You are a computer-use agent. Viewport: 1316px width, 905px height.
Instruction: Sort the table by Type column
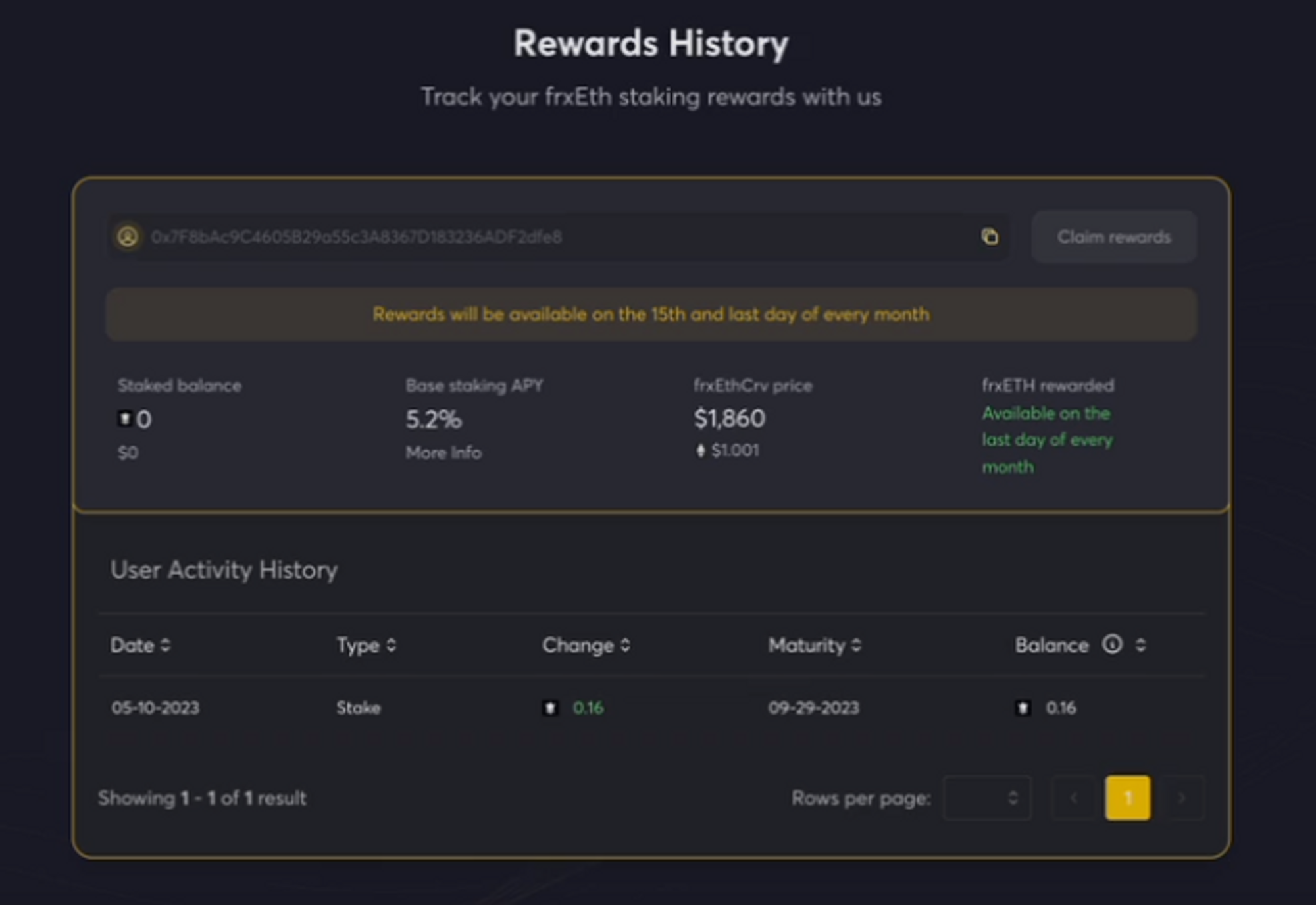[391, 645]
